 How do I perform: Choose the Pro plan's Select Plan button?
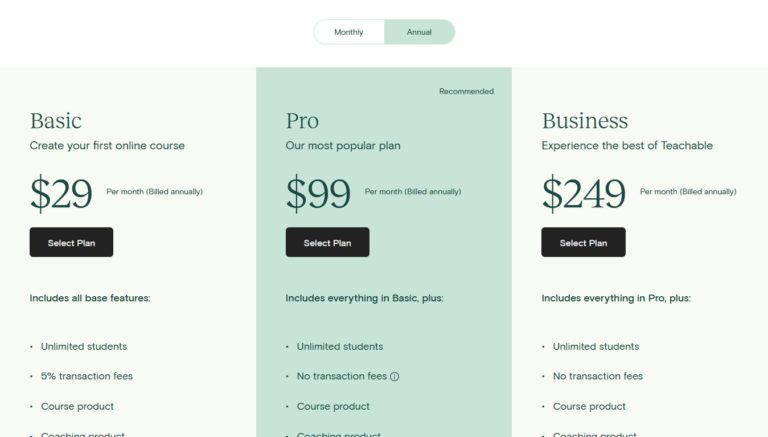tap(327, 242)
